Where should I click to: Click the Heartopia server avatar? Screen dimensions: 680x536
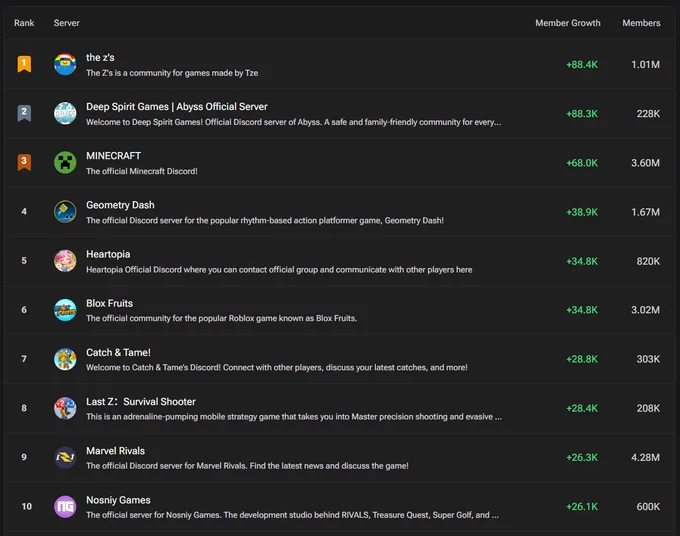coord(65,261)
